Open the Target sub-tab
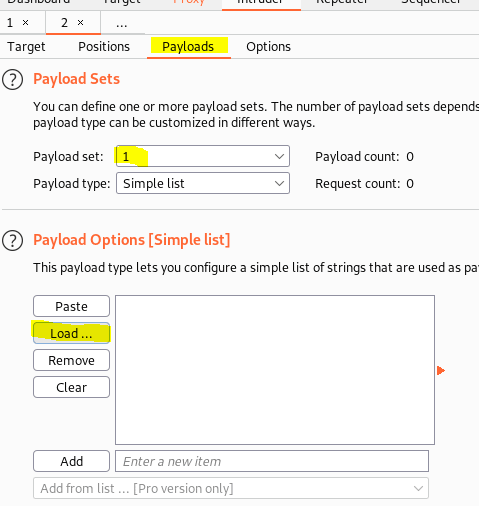 pyautogui.click(x=26, y=47)
